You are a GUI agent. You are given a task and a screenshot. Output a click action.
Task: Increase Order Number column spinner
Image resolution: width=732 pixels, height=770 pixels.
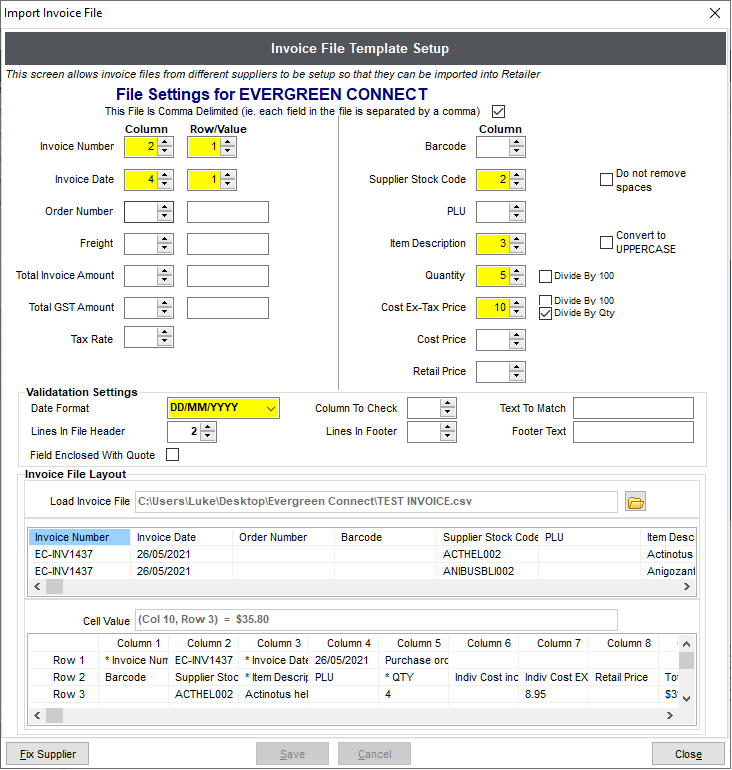pyautogui.click(x=165, y=207)
